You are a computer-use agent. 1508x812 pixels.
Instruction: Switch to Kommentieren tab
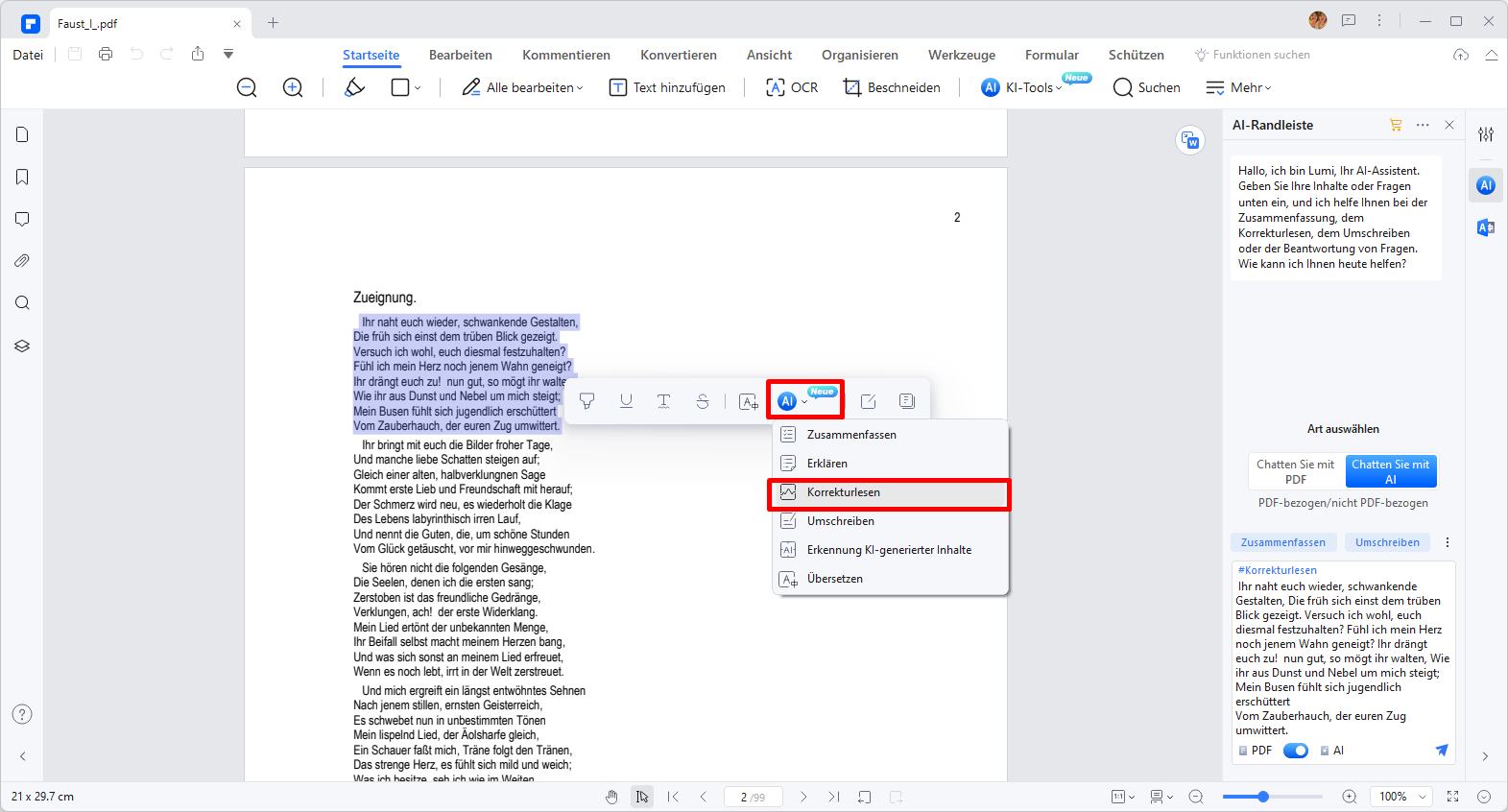coord(566,55)
